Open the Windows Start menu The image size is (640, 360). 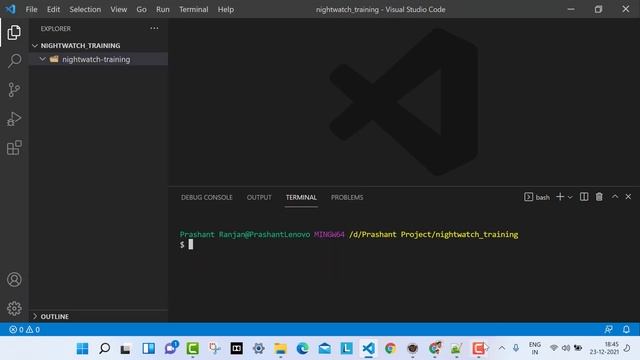click(x=82, y=348)
